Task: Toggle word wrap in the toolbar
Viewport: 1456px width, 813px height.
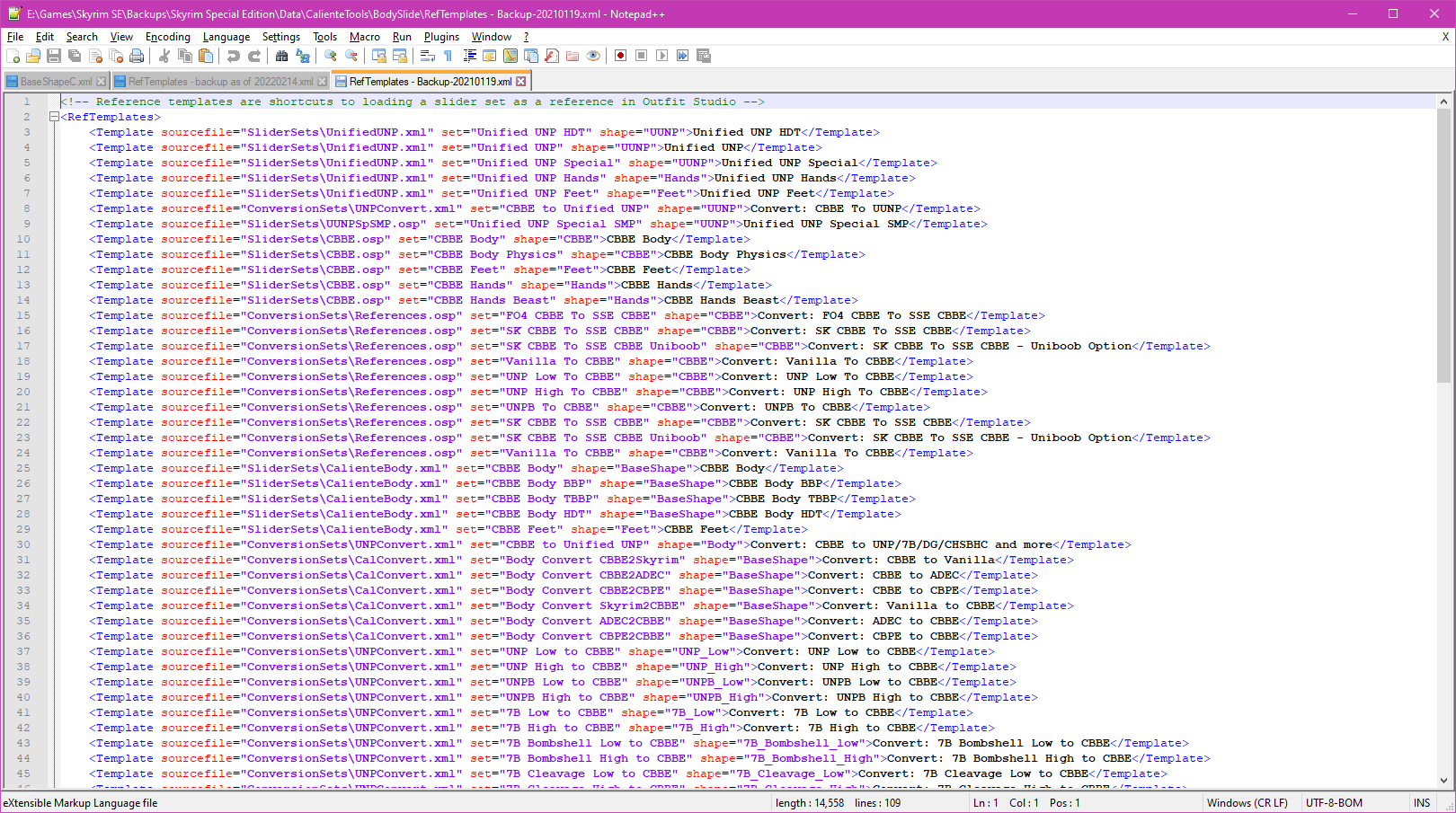Action: click(428, 56)
